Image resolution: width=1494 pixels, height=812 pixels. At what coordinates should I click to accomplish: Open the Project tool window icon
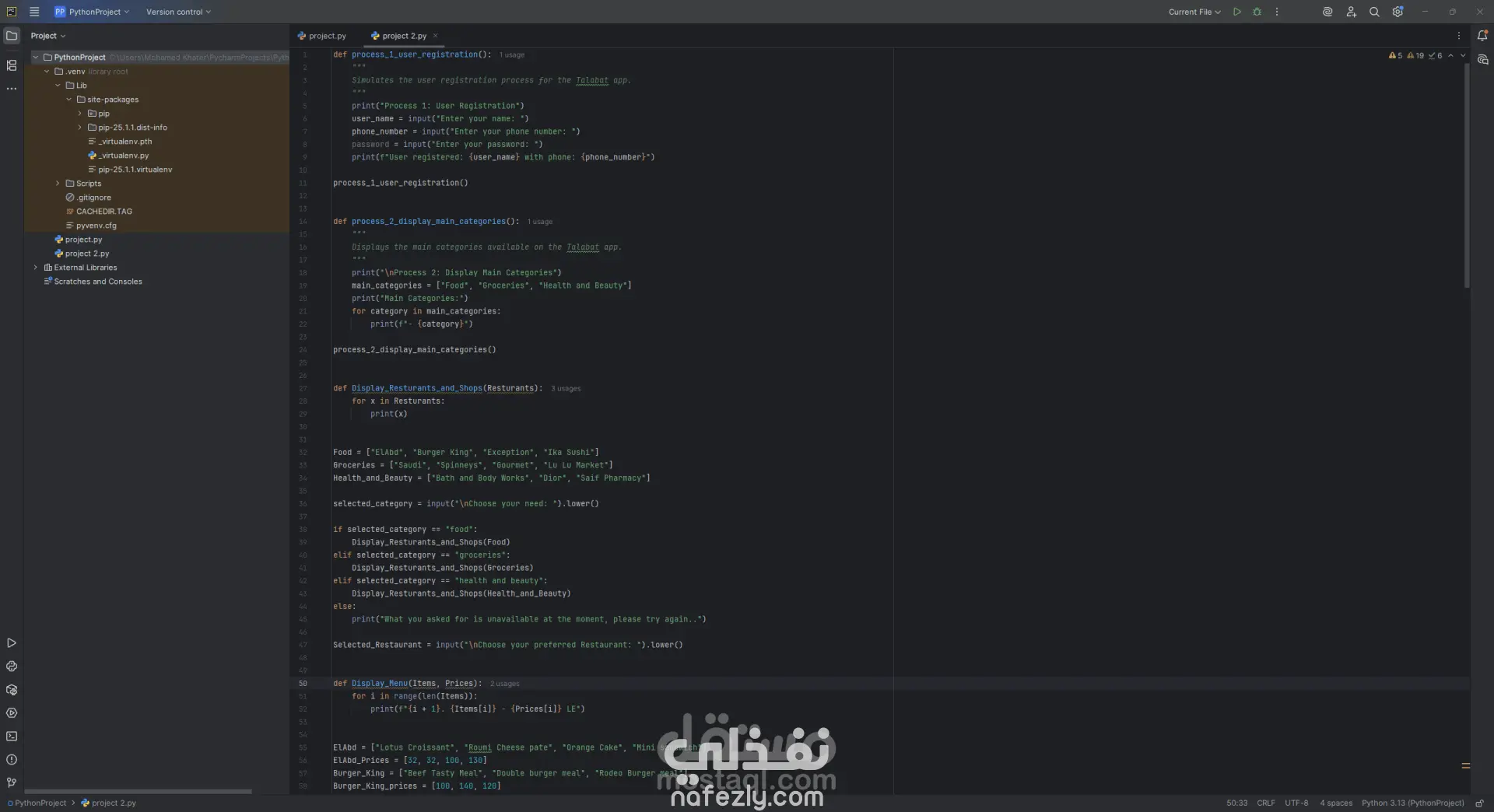[x=12, y=36]
